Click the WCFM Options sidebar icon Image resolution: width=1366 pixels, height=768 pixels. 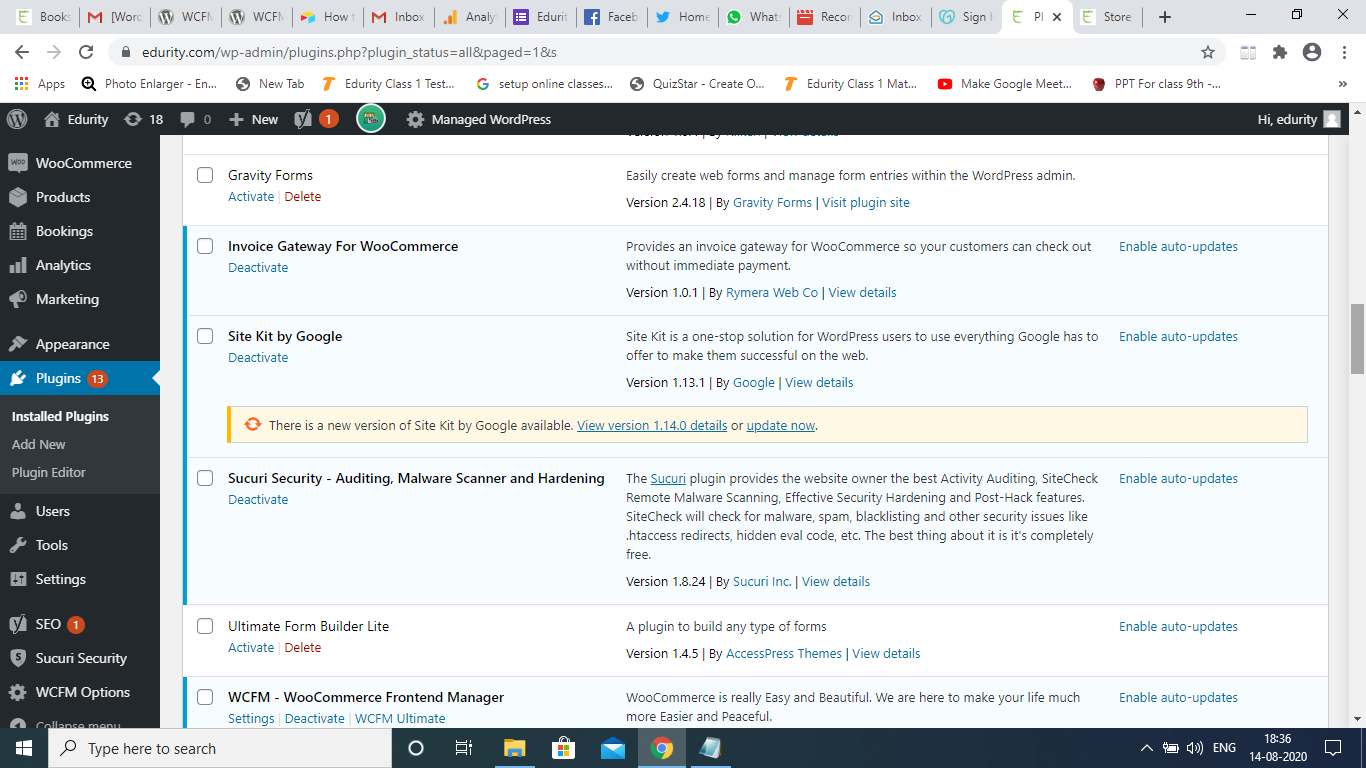[x=18, y=692]
